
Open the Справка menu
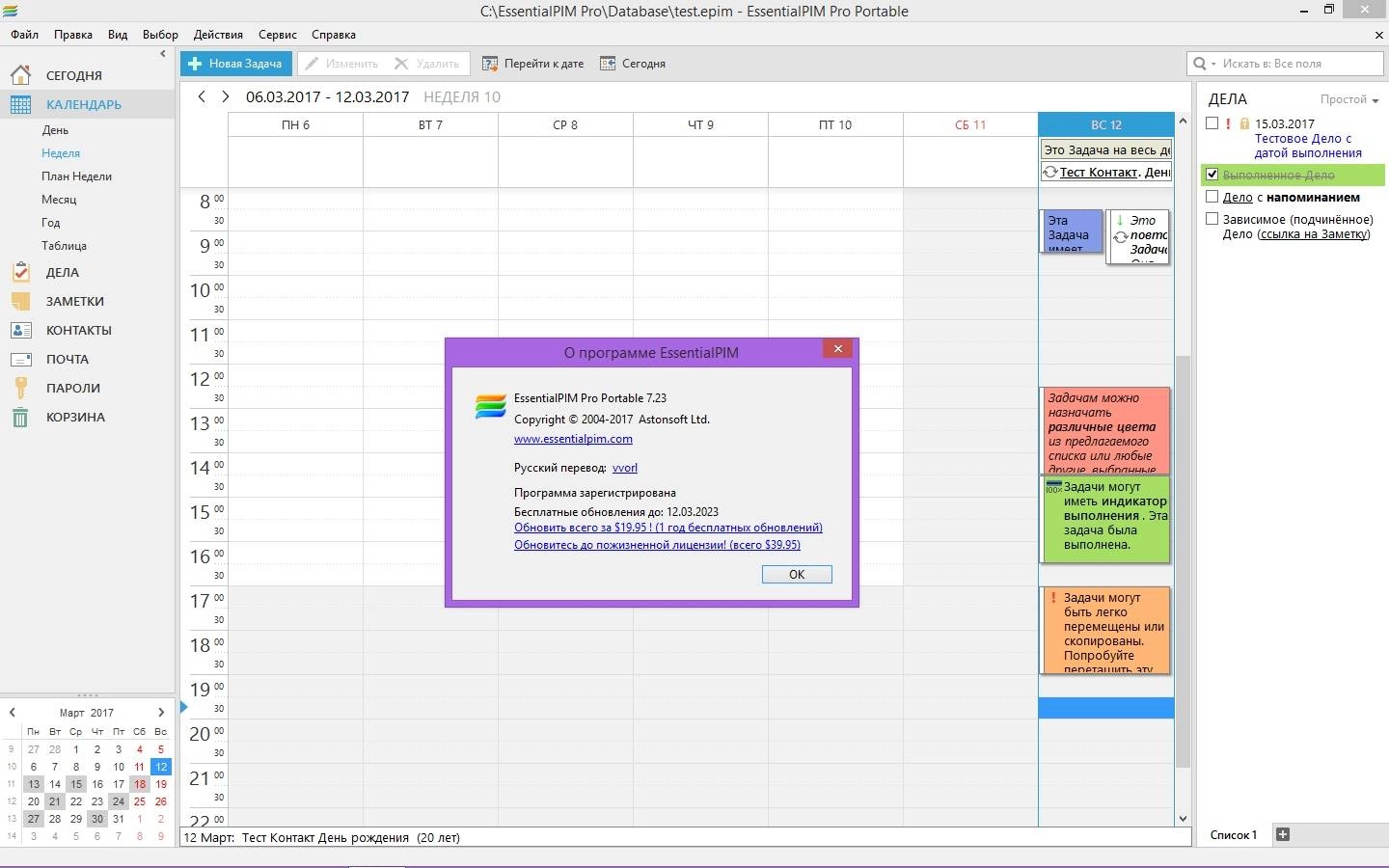coord(334,35)
